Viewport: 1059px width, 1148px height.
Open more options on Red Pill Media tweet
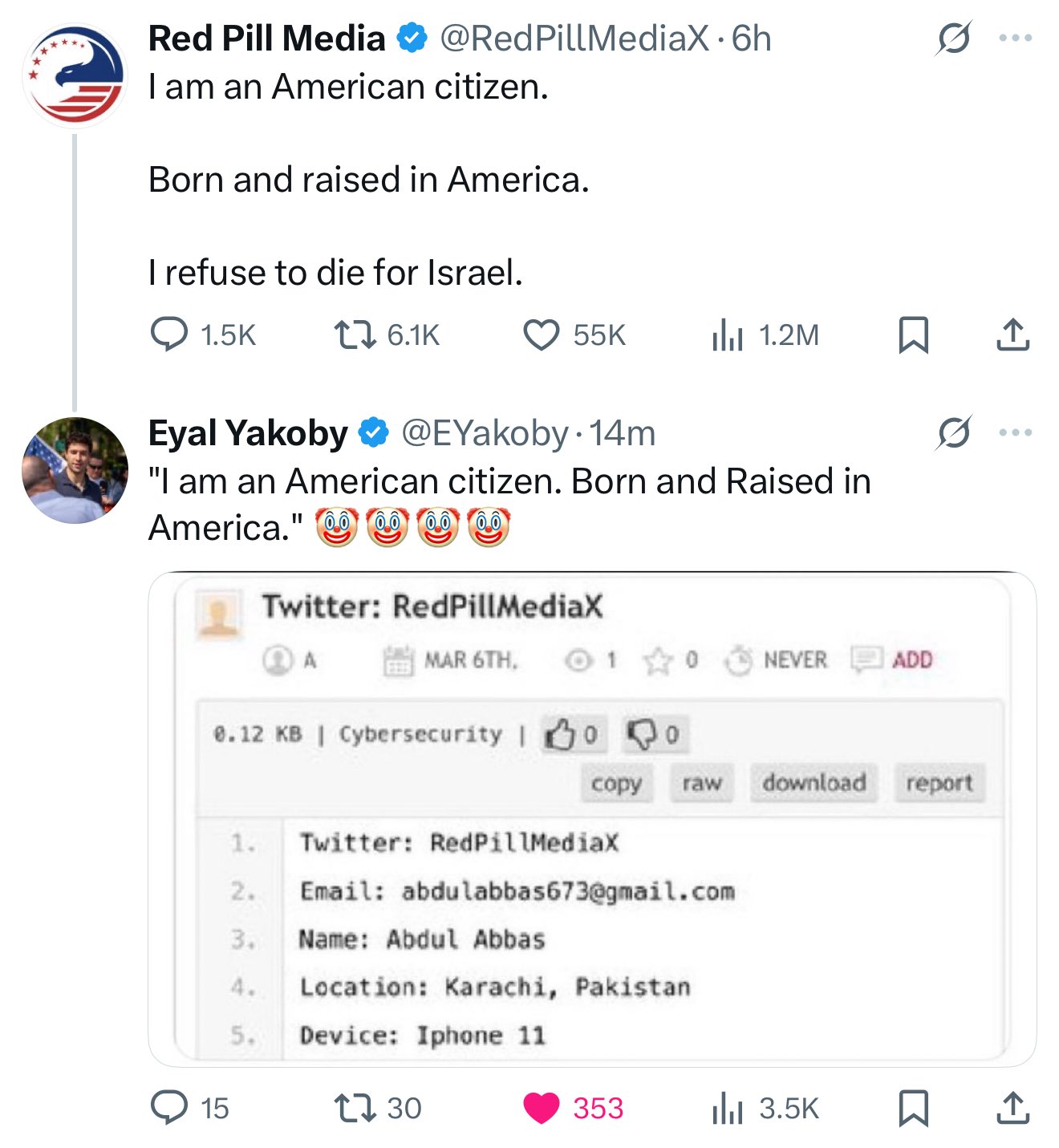point(1015,38)
